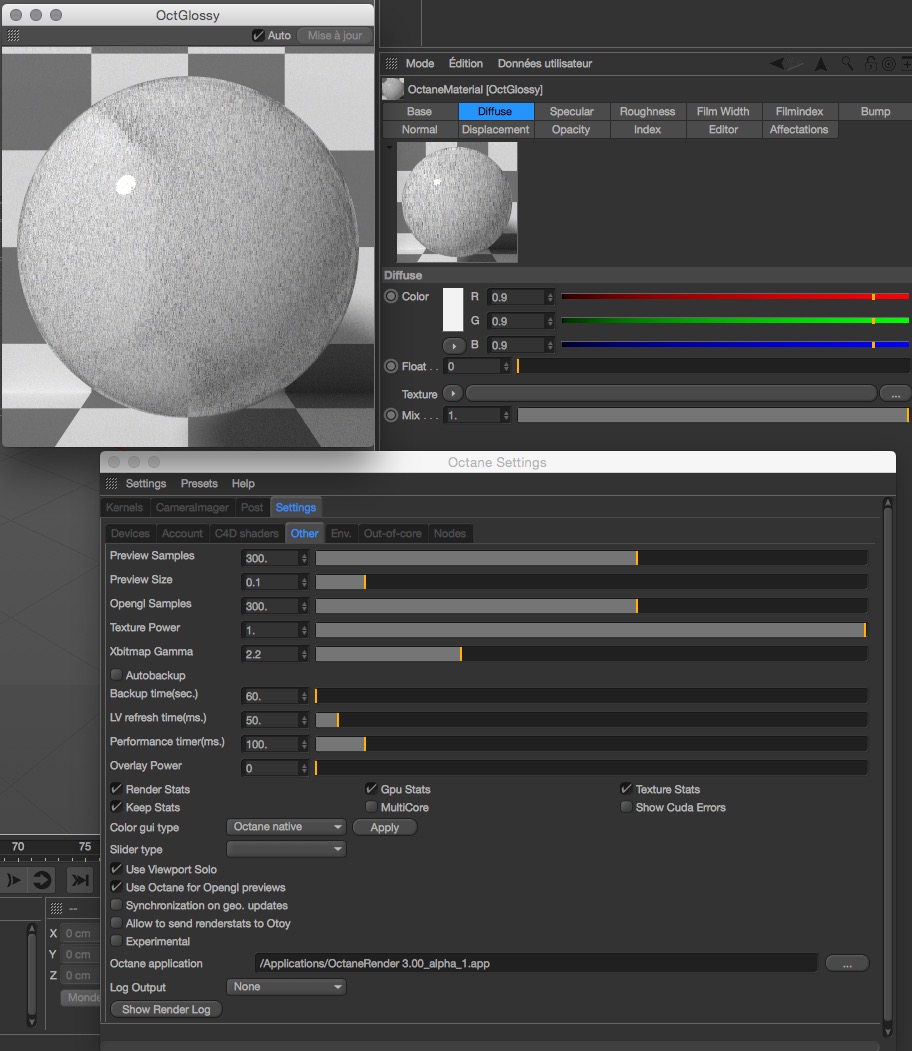Open the Color gui type dropdown
Viewport: 912px width, 1051px height.
pyautogui.click(x=286, y=827)
